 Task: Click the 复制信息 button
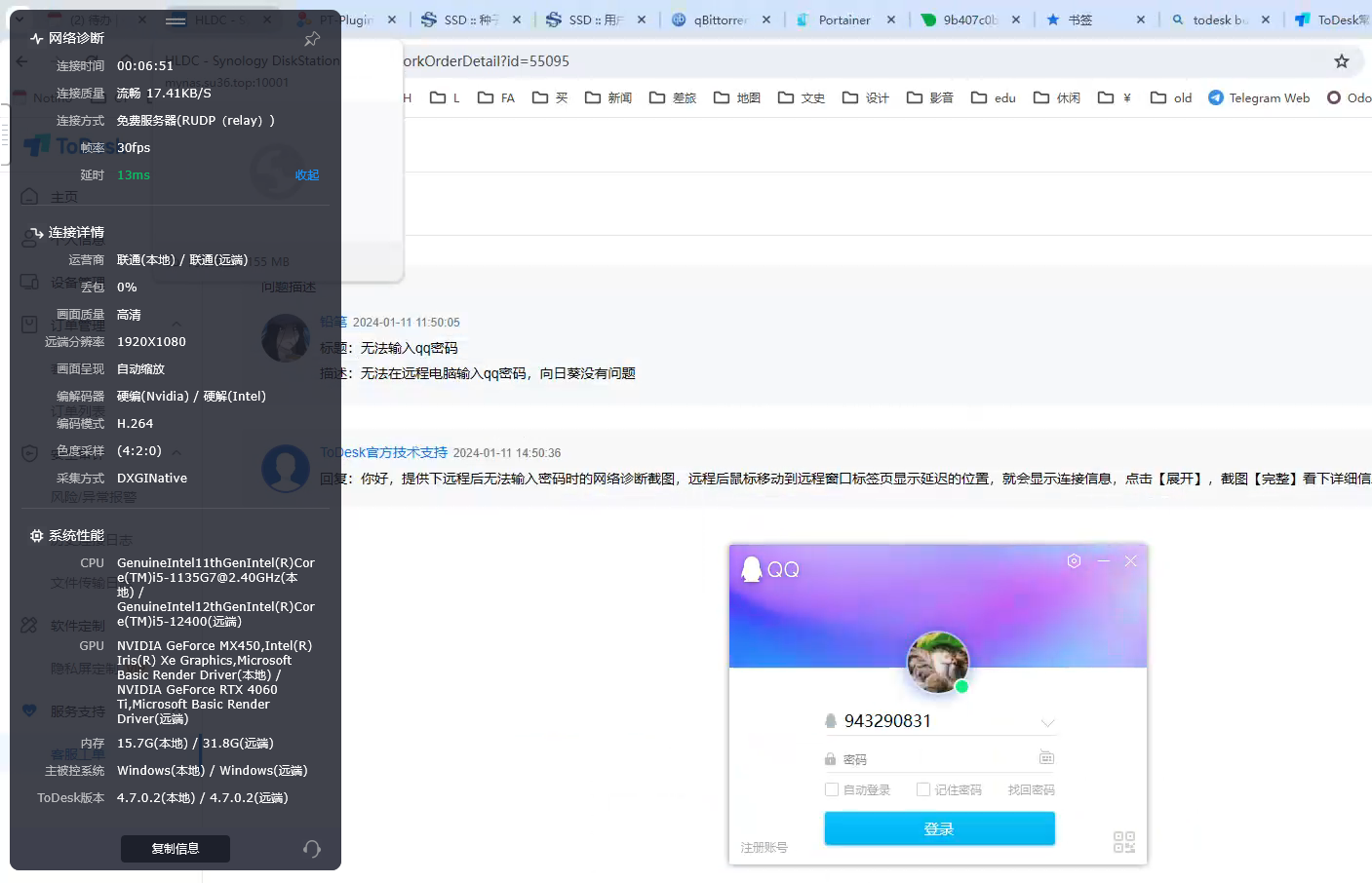[x=176, y=849]
